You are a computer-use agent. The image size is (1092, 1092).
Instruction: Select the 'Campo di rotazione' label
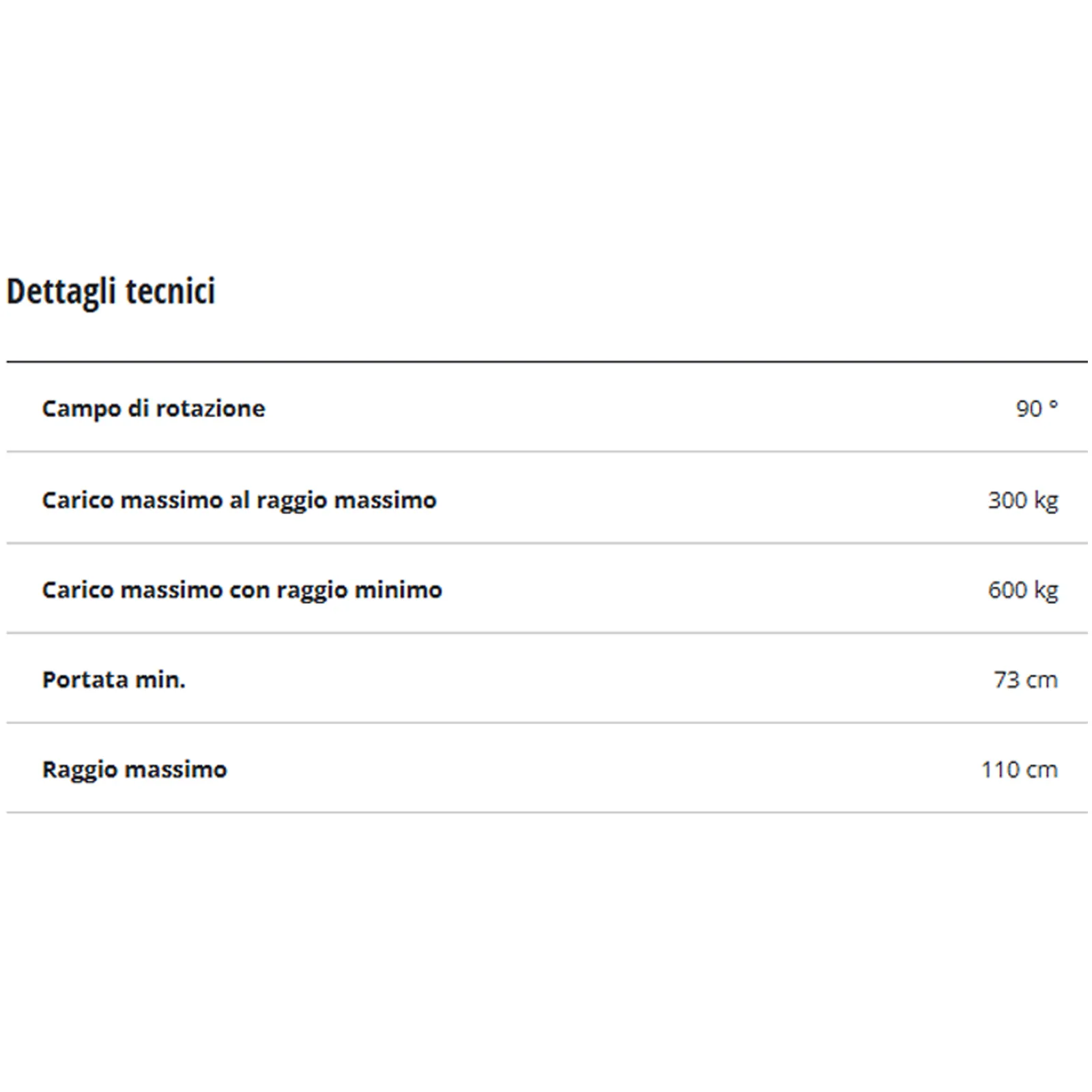click(x=154, y=408)
